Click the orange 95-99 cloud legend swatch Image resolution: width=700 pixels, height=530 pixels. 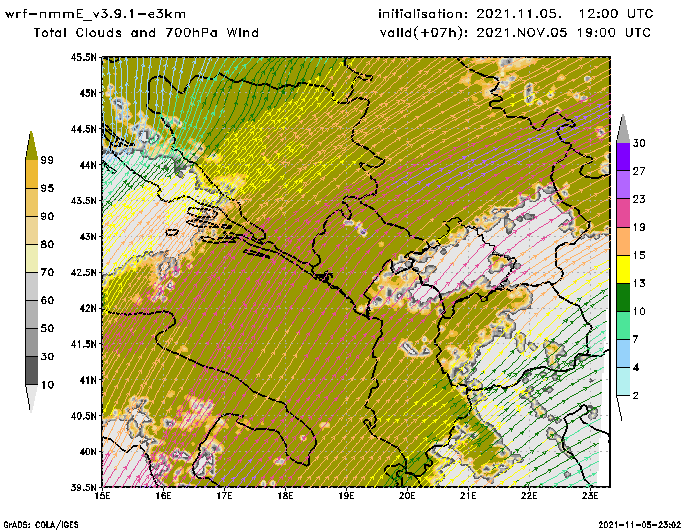(32, 175)
